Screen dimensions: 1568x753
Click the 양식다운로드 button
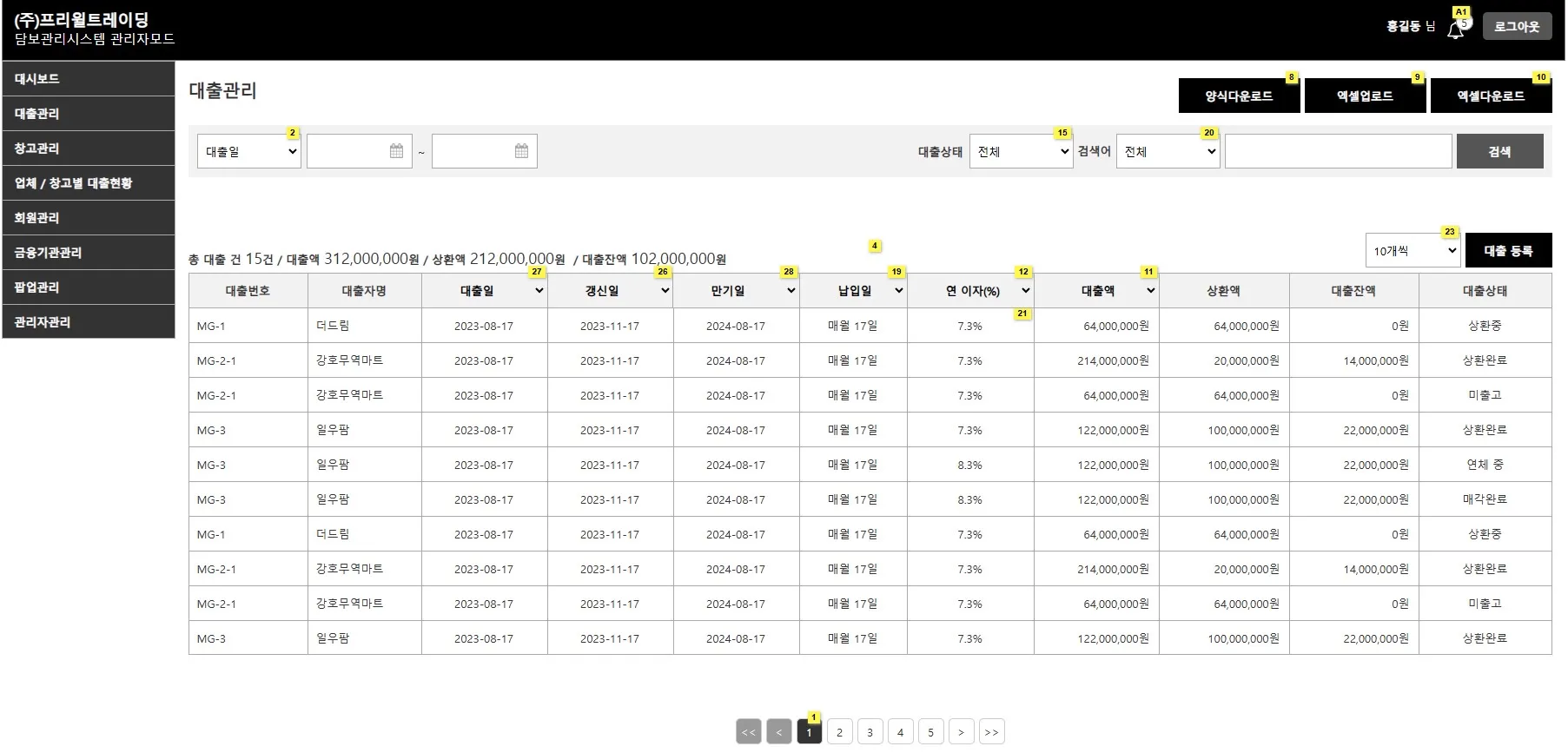1239,96
